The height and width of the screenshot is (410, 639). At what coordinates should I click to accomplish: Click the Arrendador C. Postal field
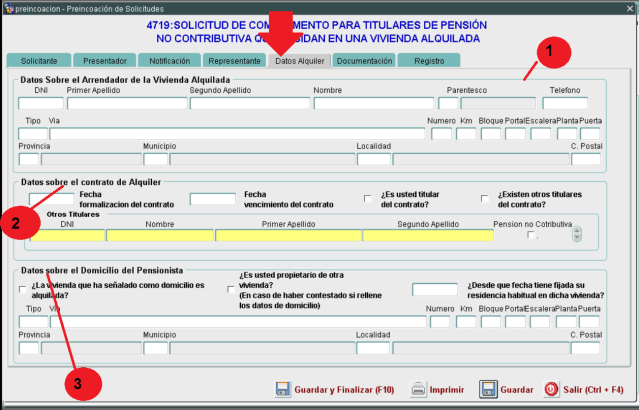586,159
